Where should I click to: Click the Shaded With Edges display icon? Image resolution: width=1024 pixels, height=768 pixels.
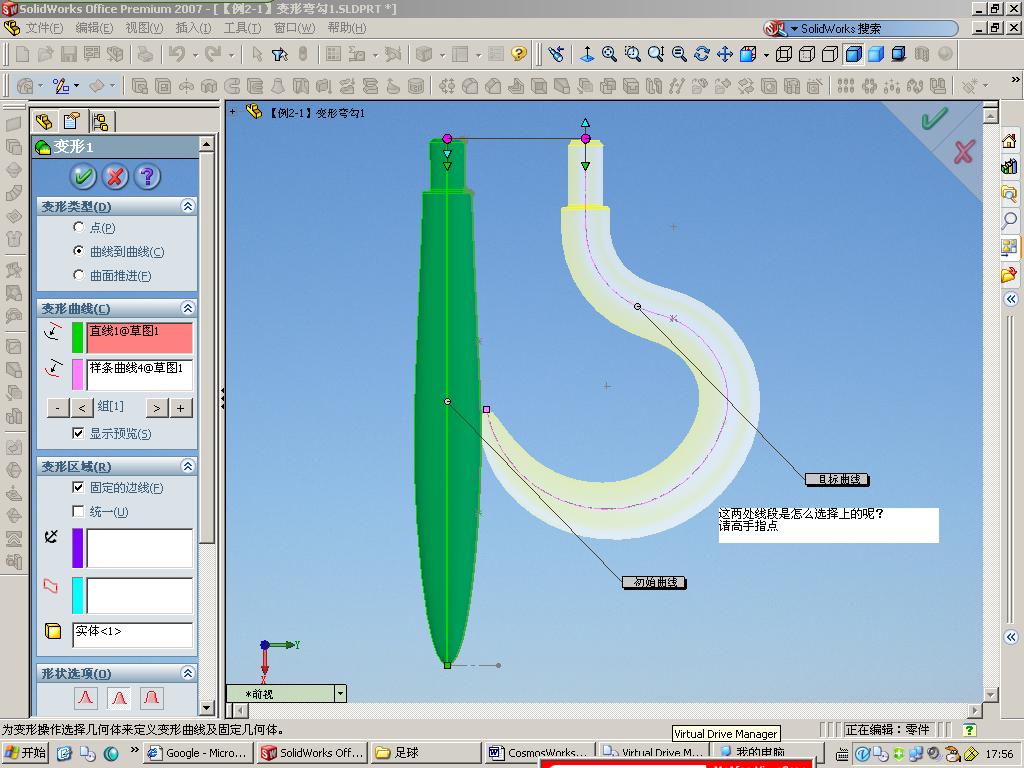[x=854, y=54]
